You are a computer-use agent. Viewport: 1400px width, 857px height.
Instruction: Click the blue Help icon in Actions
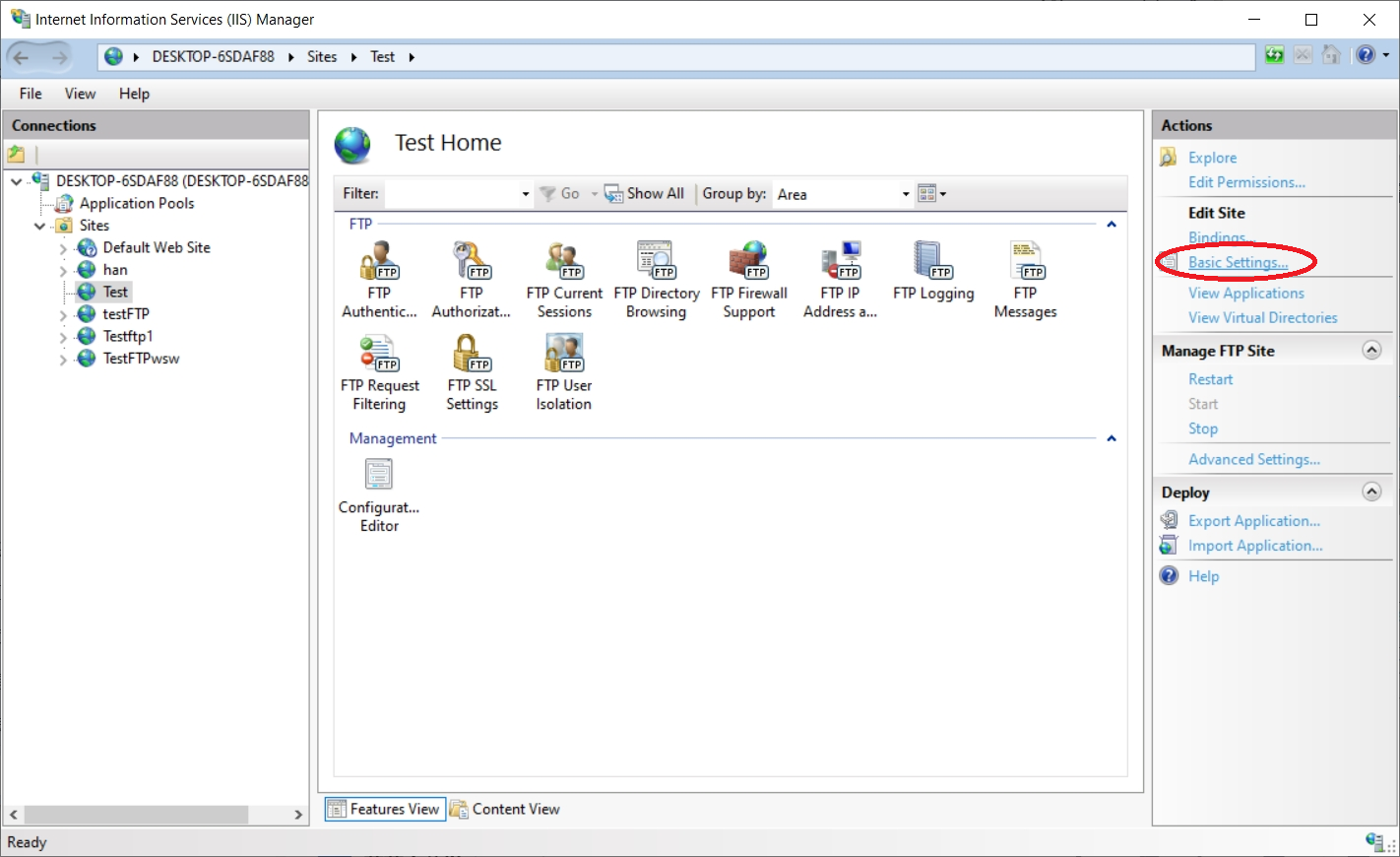pos(1170,575)
